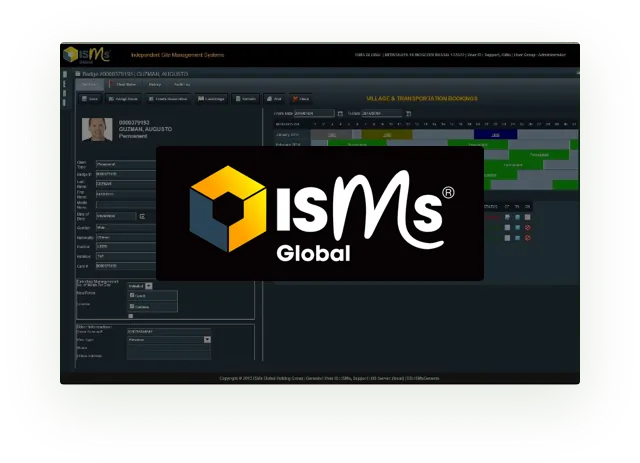
Task: Open the To Date calendar picker icon
Action: 409,114
